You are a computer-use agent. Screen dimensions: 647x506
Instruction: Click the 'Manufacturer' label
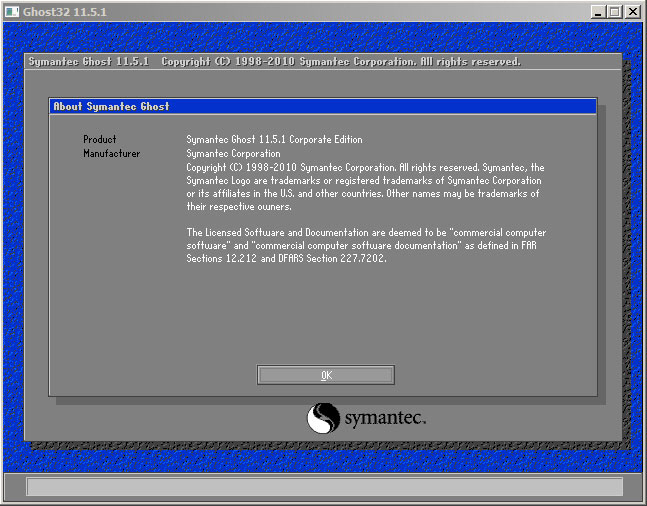111,154
